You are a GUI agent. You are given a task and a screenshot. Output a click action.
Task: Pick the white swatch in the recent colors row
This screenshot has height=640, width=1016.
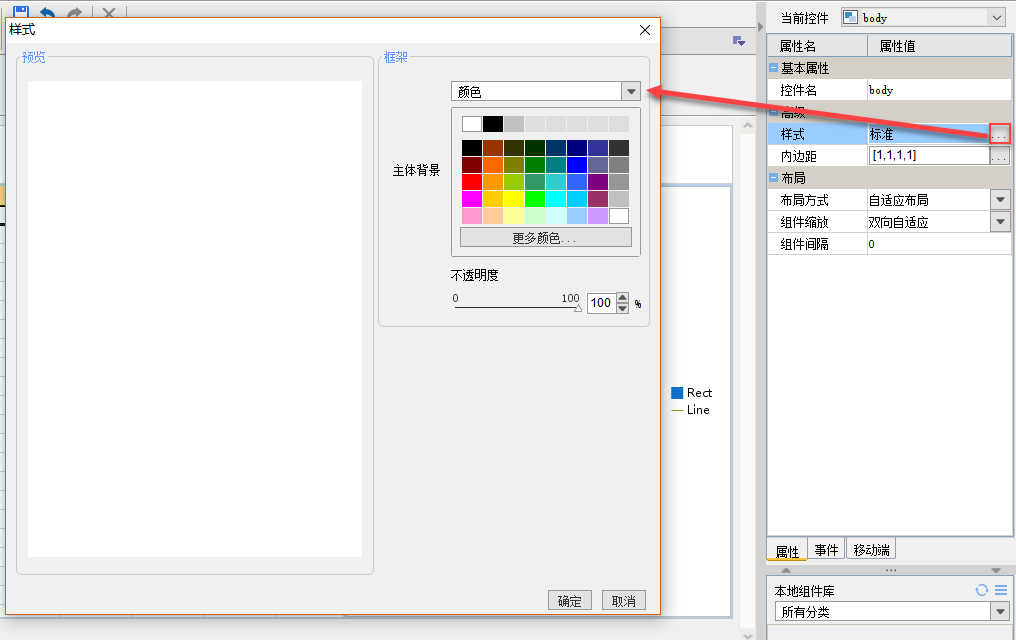click(472, 124)
